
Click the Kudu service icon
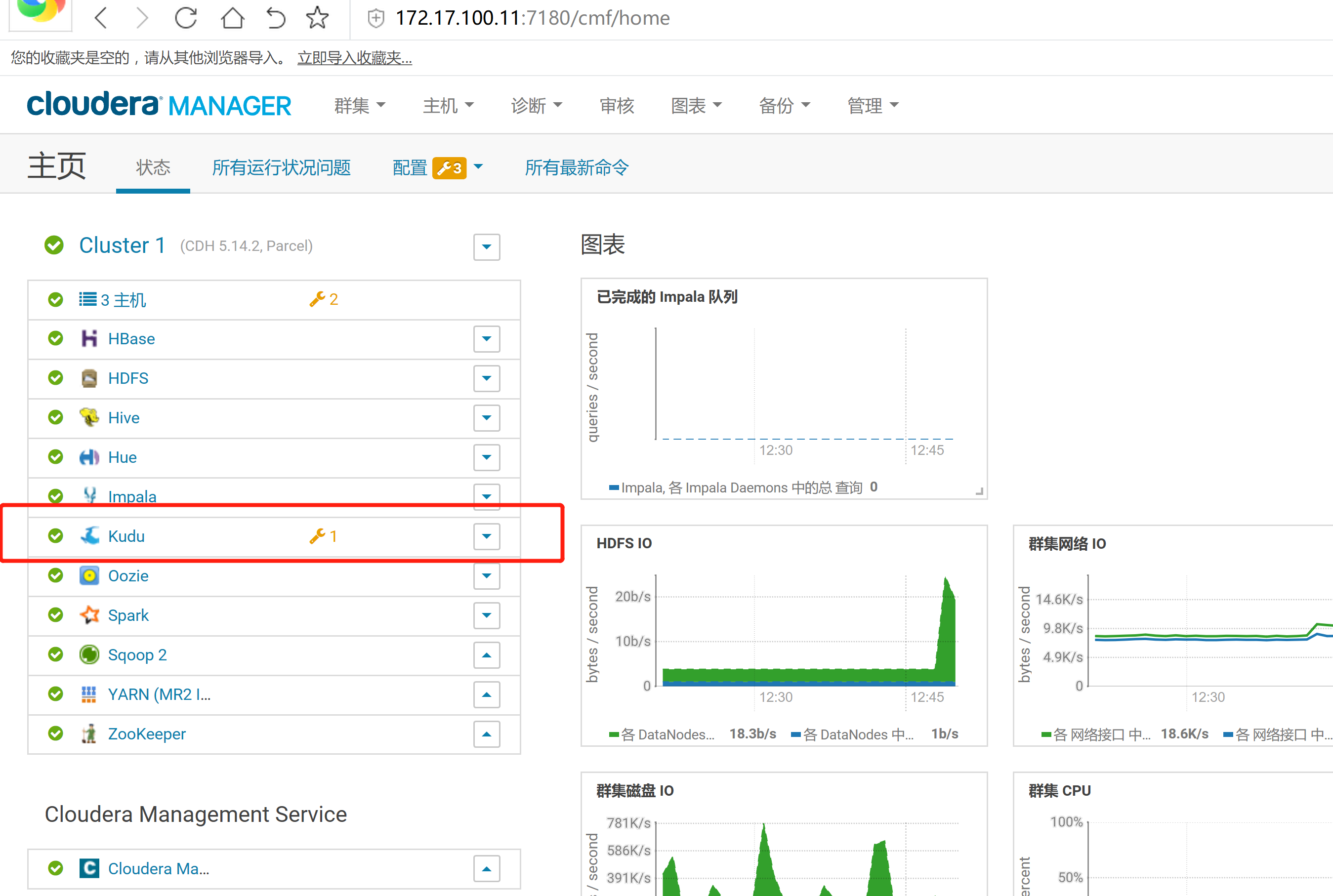(x=89, y=536)
